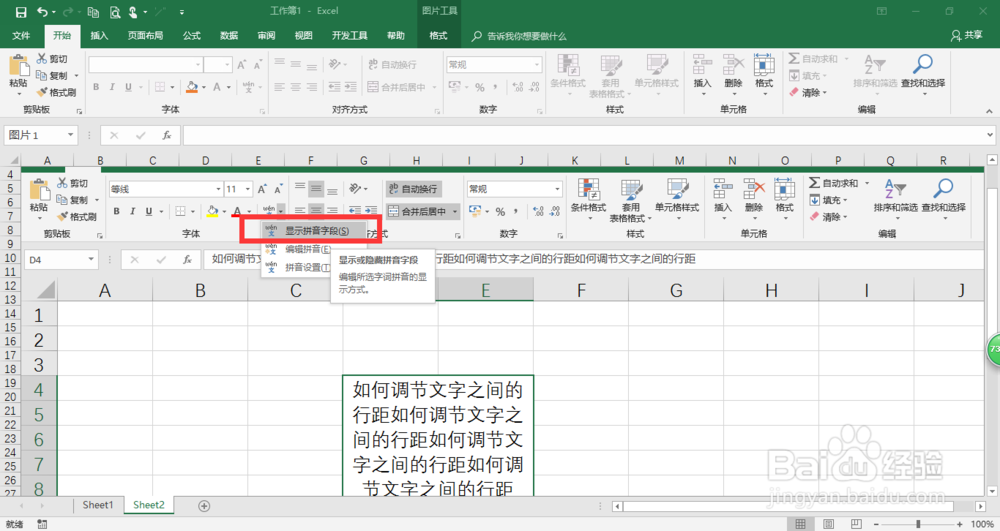This screenshot has height=531, width=1000.
Task: Add a new sheet with the plus button
Action: click(x=204, y=506)
